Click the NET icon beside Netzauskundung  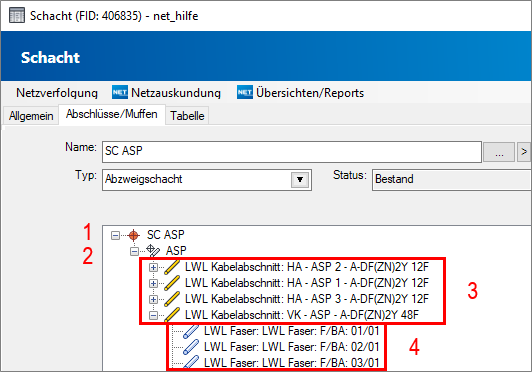tap(120, 92)
